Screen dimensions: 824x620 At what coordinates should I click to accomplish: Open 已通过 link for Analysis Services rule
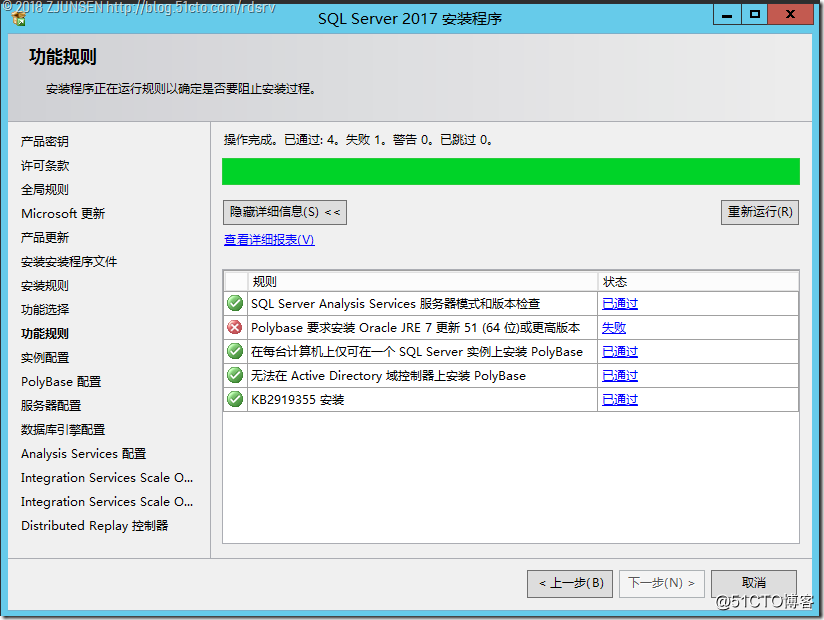point(620,304)
